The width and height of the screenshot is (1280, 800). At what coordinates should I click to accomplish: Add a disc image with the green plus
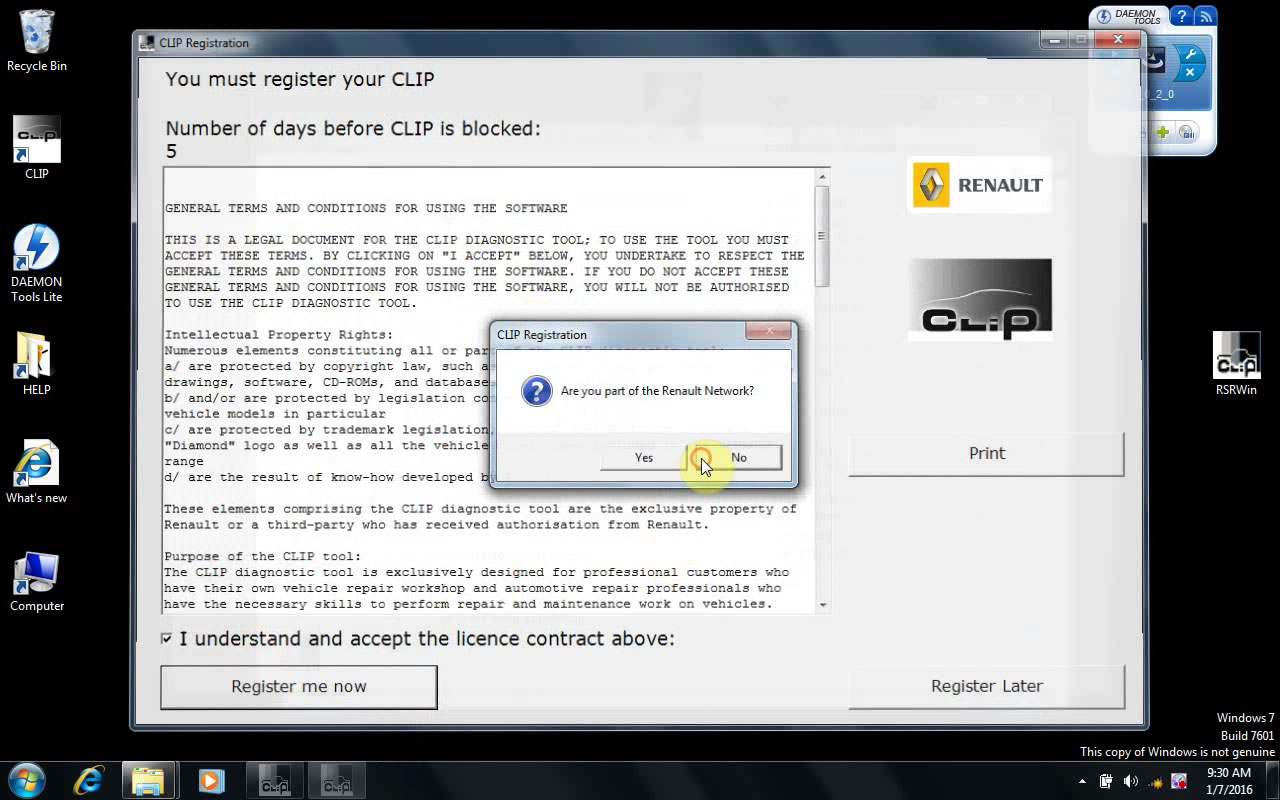pos(1163,130)
